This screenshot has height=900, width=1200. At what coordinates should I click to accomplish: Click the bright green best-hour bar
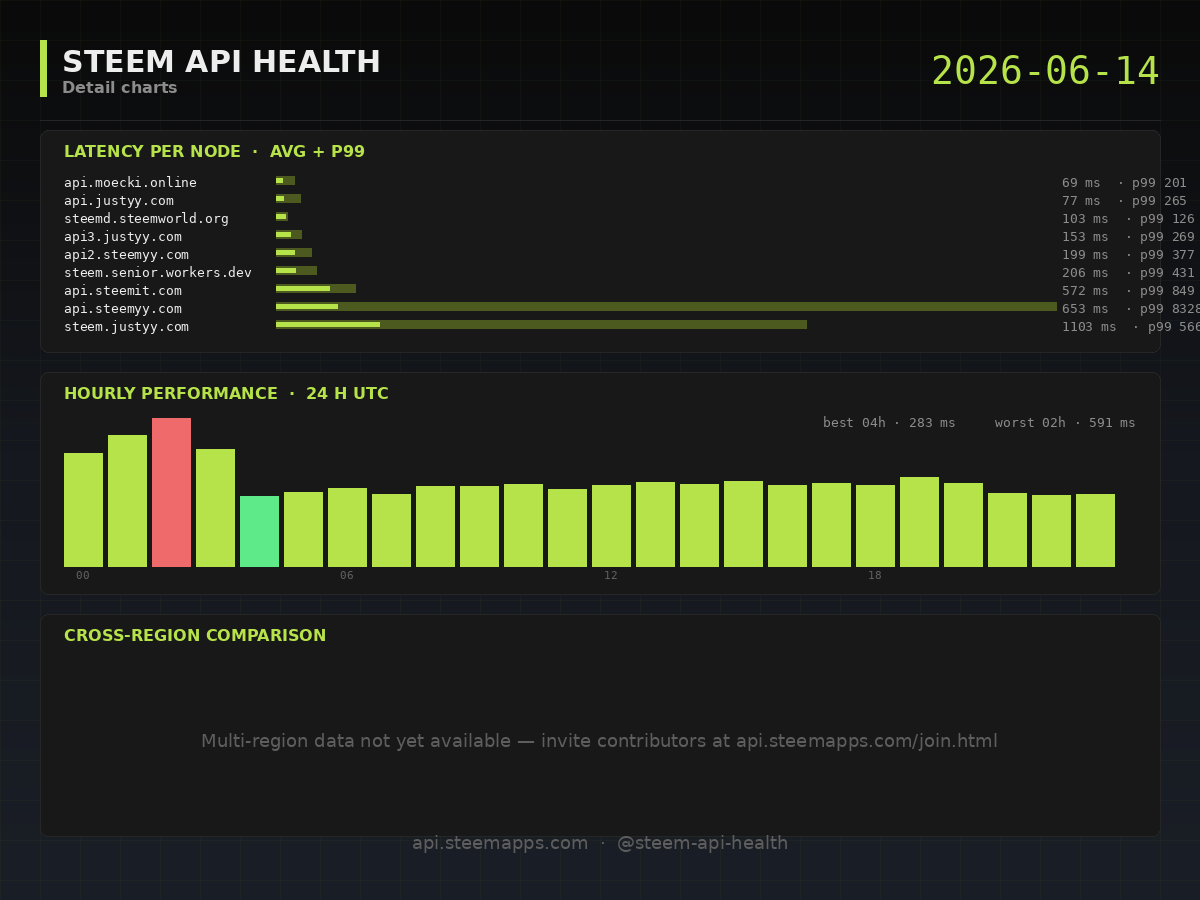(259, 532)
